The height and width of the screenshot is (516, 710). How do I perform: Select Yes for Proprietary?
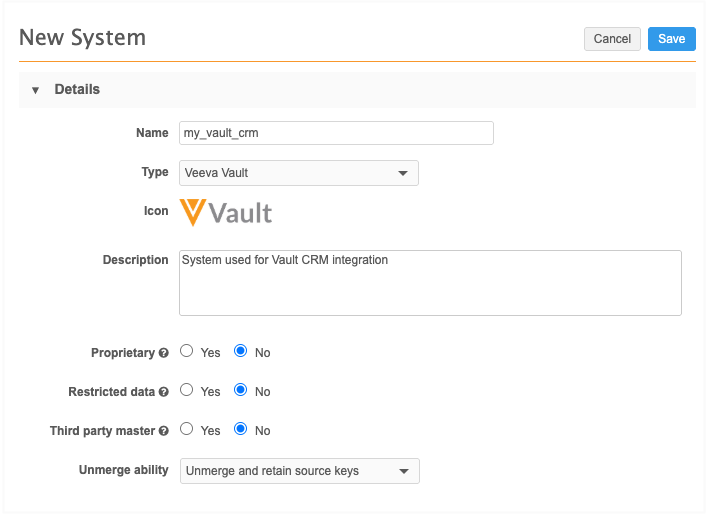[187, 351]
